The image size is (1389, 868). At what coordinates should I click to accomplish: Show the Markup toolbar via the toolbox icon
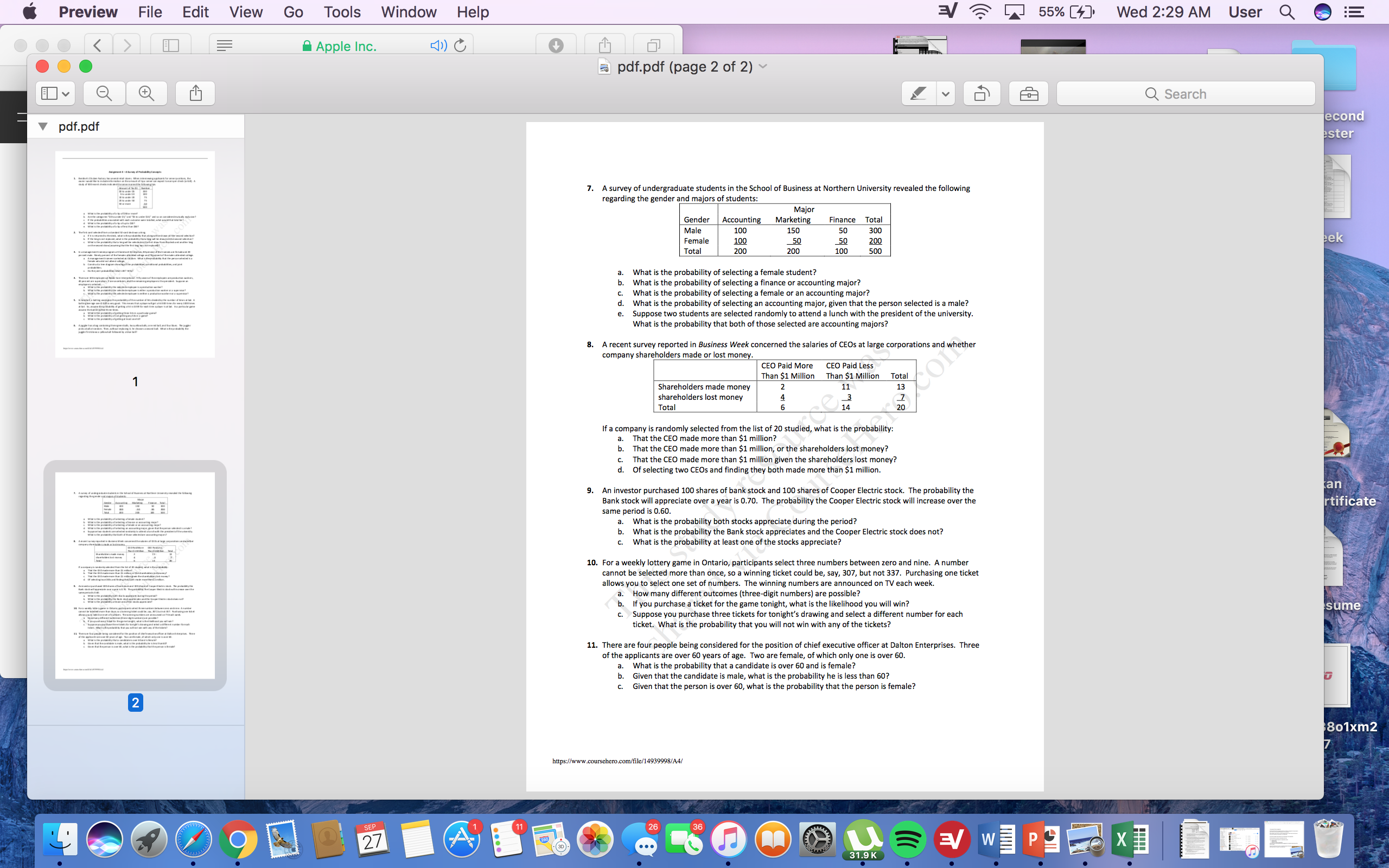click(1028, 93)
